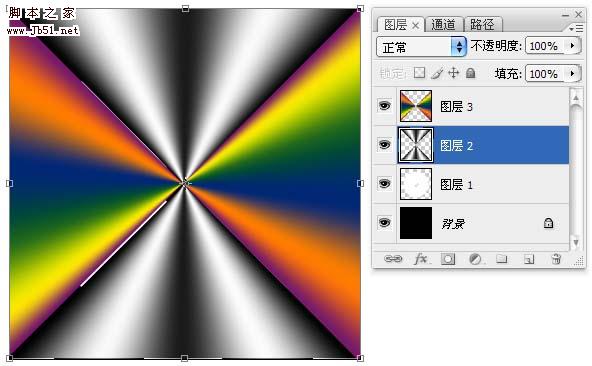Open the blend mode 正常 dropdown
The width and height of the screenshot is (592, 366).
click(x=421, y=47)
